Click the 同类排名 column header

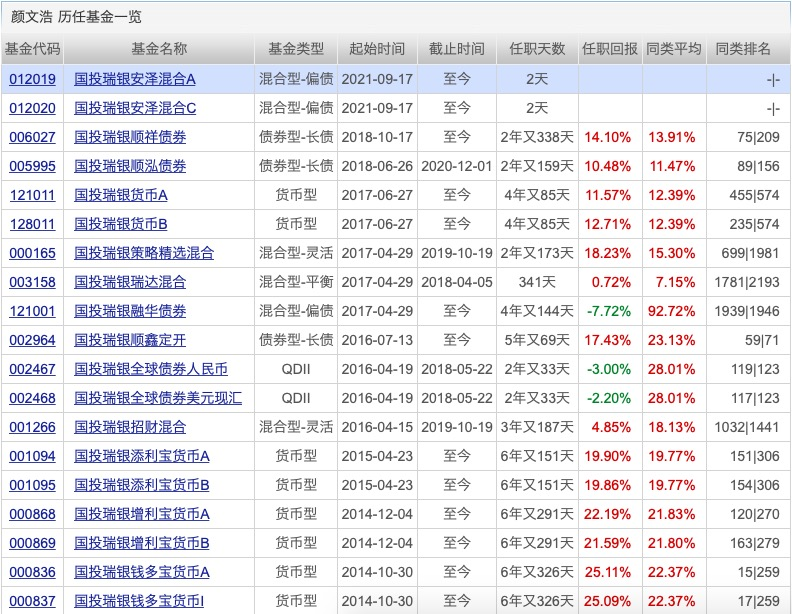coord(742,49)
